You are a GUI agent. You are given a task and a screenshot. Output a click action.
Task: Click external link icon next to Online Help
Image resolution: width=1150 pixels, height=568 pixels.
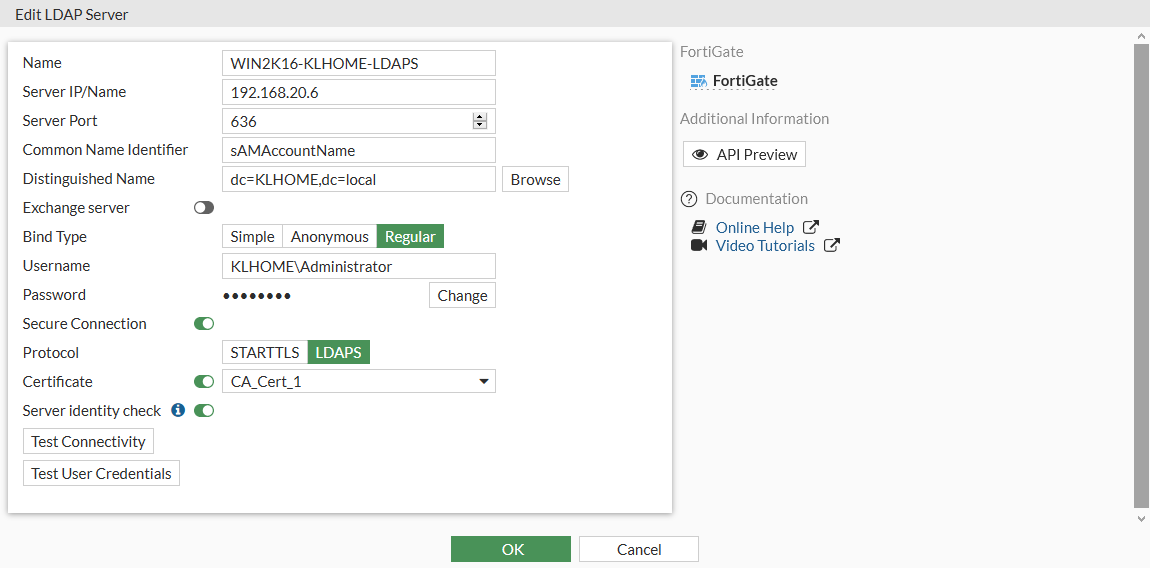(811, 228)
